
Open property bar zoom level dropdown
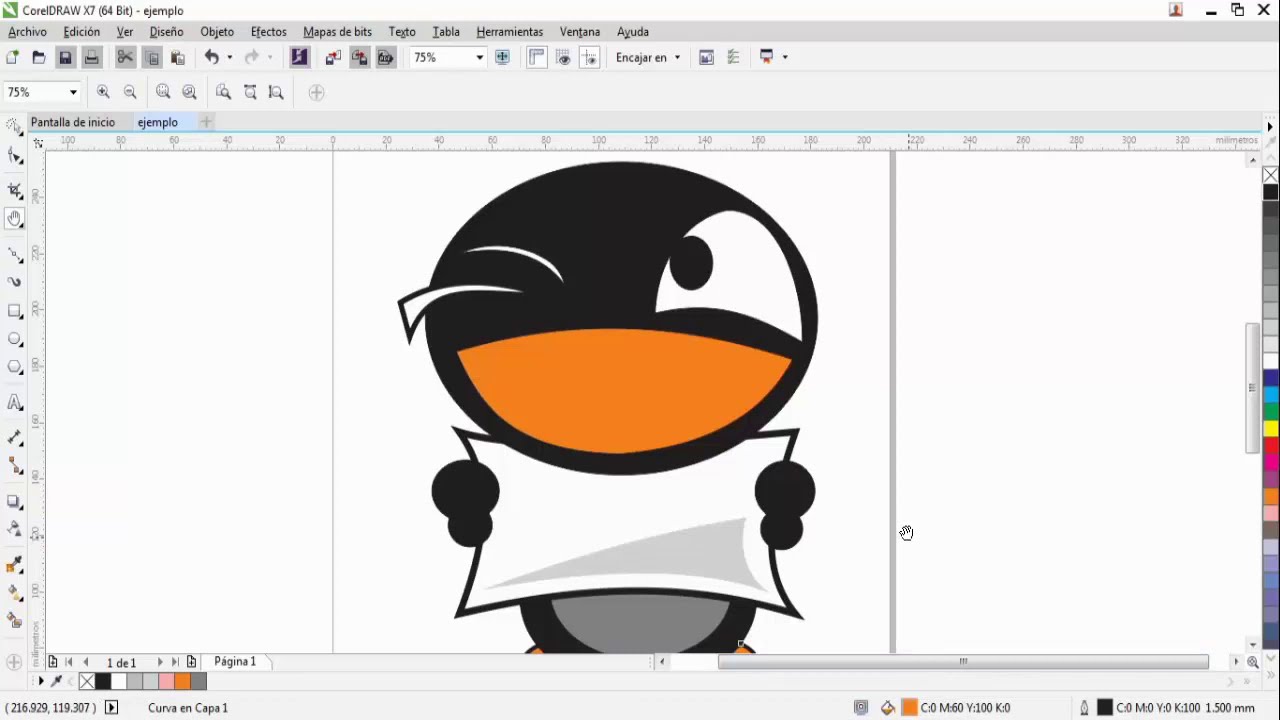point(73,92)
